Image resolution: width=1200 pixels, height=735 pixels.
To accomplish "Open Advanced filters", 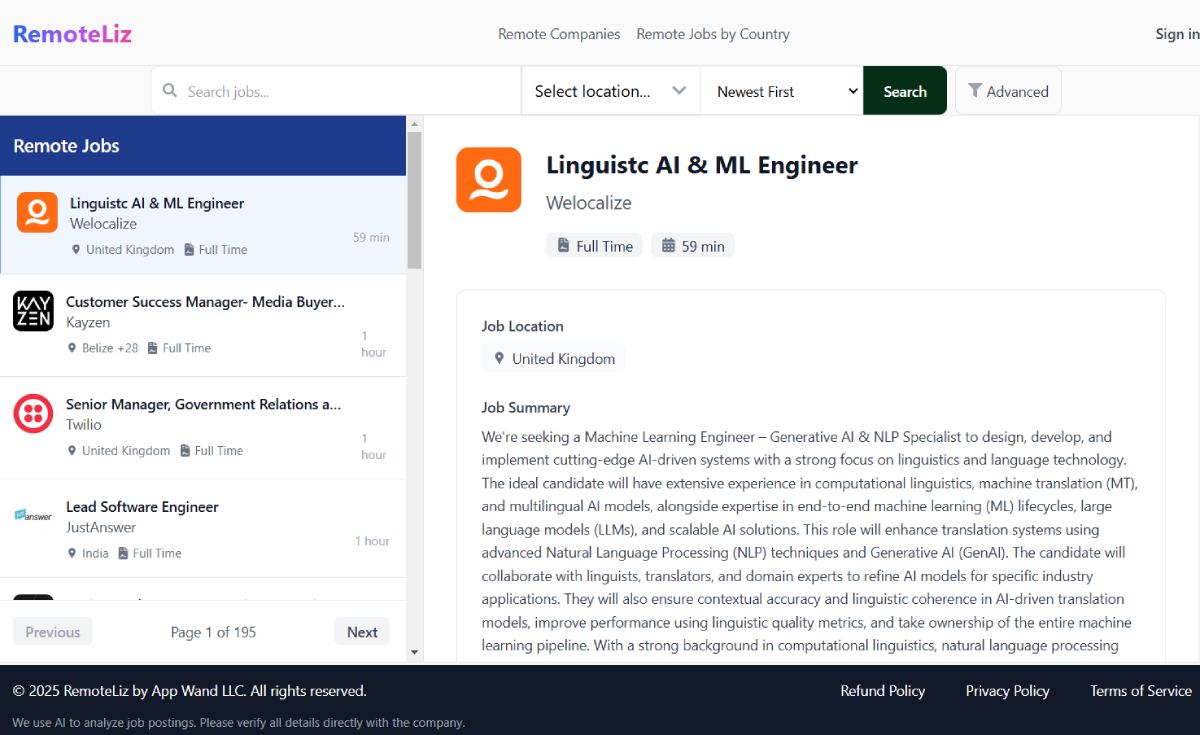I will click(x=1008, y=91).
